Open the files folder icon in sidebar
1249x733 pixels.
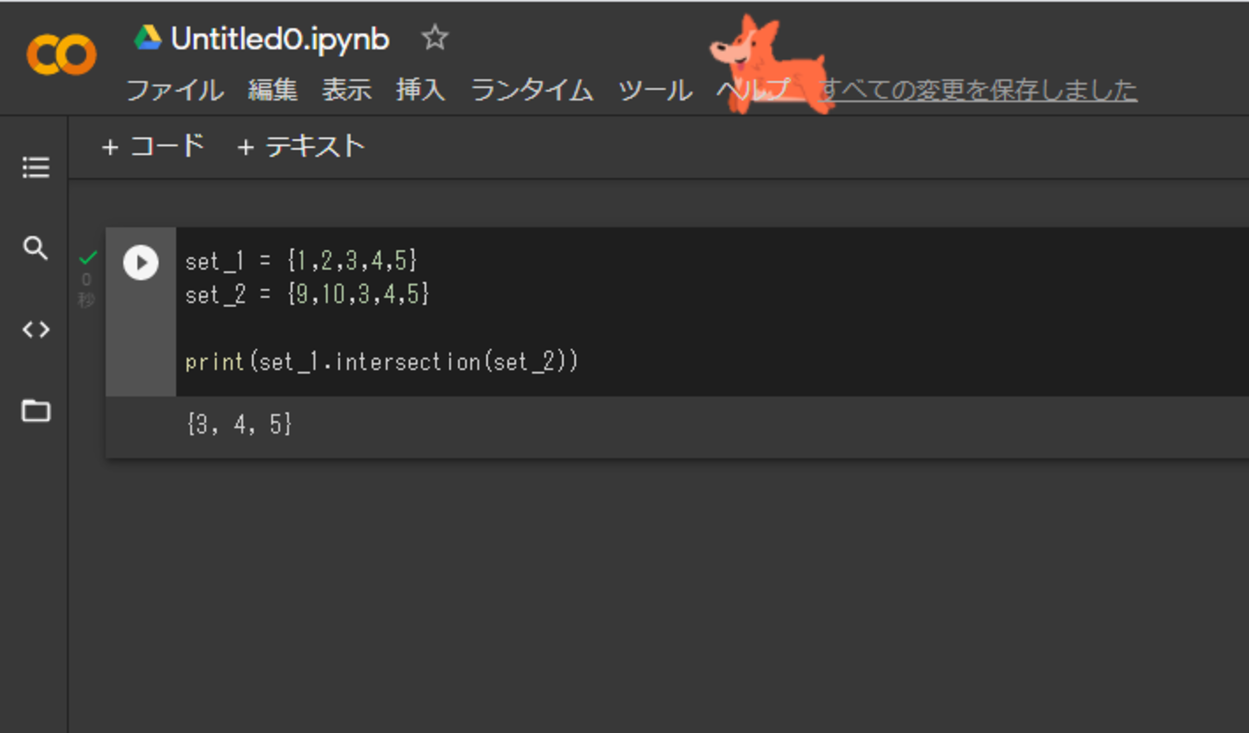pos(36,410)
